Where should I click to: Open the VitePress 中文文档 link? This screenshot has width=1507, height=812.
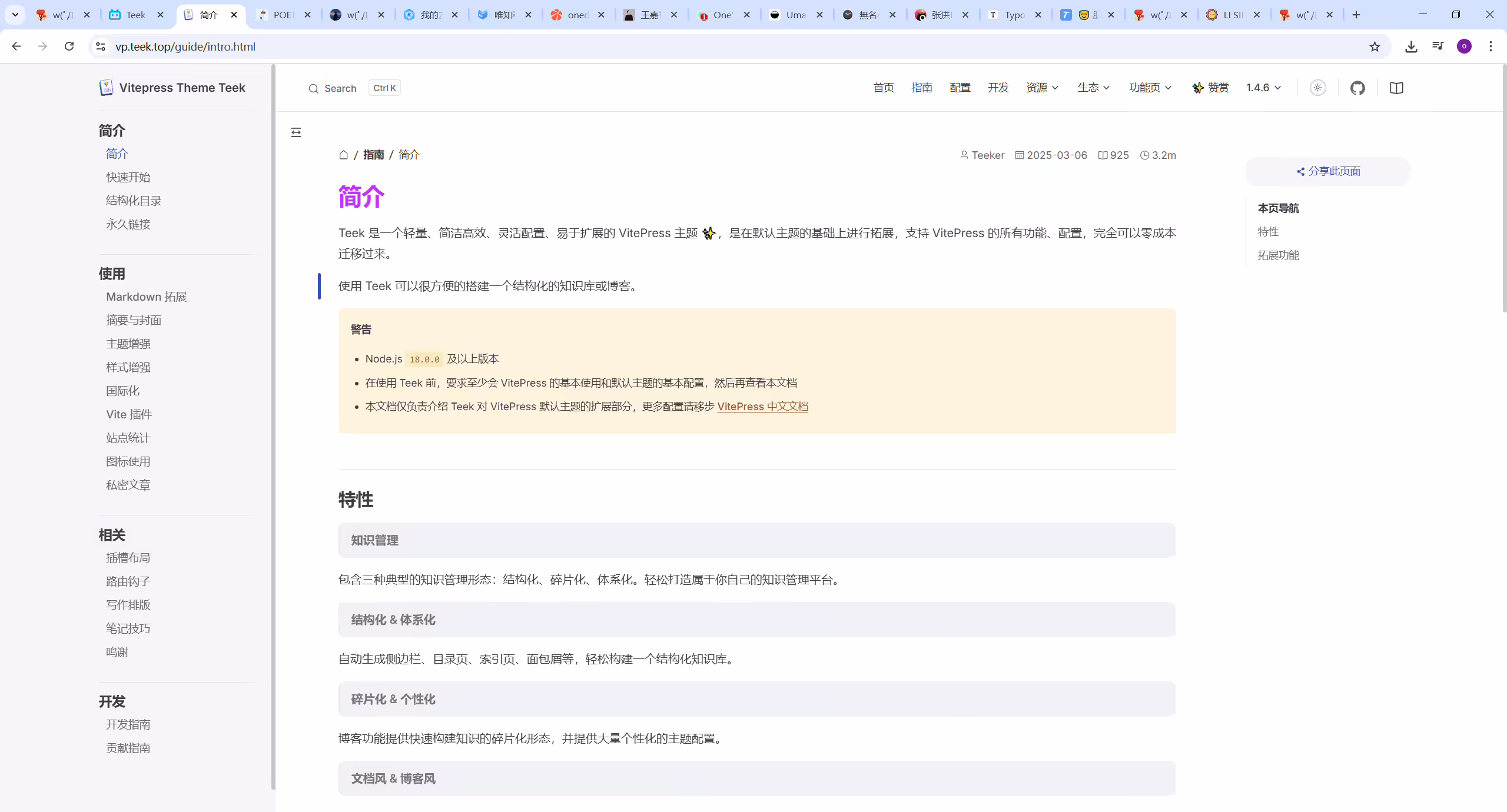[x=762, y=407]
